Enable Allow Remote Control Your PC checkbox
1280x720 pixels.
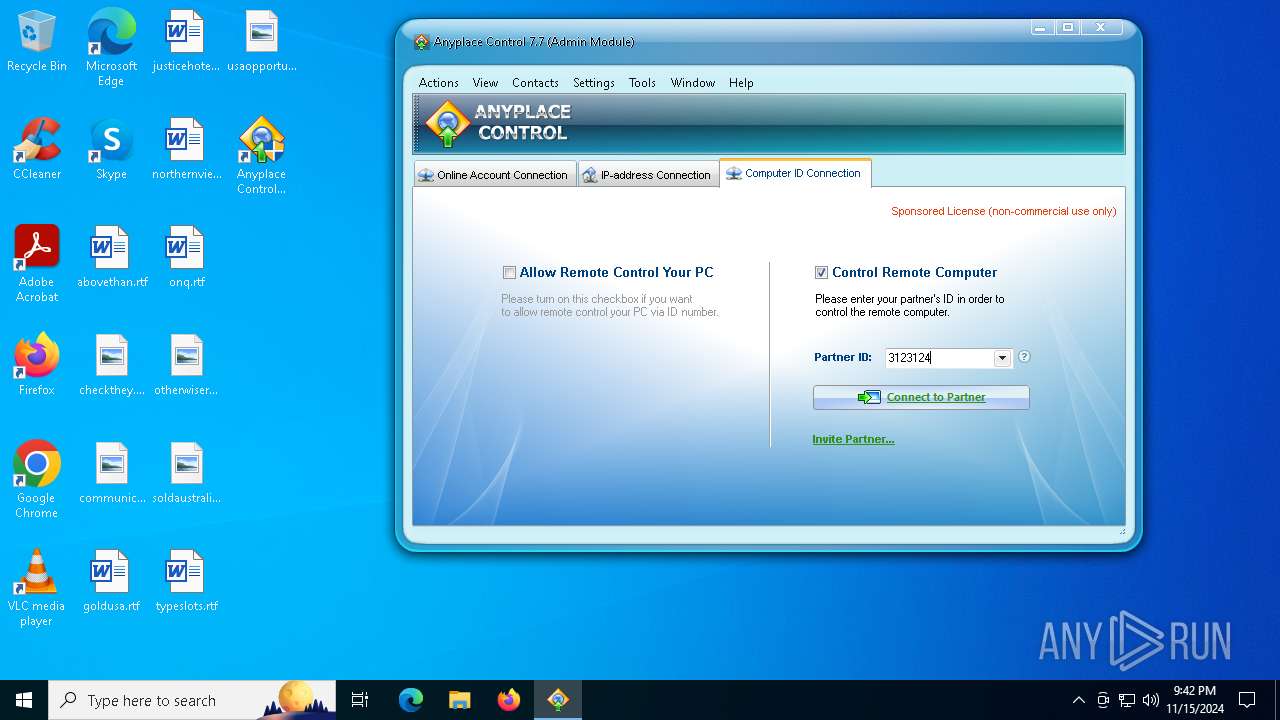tap(509, 272)
